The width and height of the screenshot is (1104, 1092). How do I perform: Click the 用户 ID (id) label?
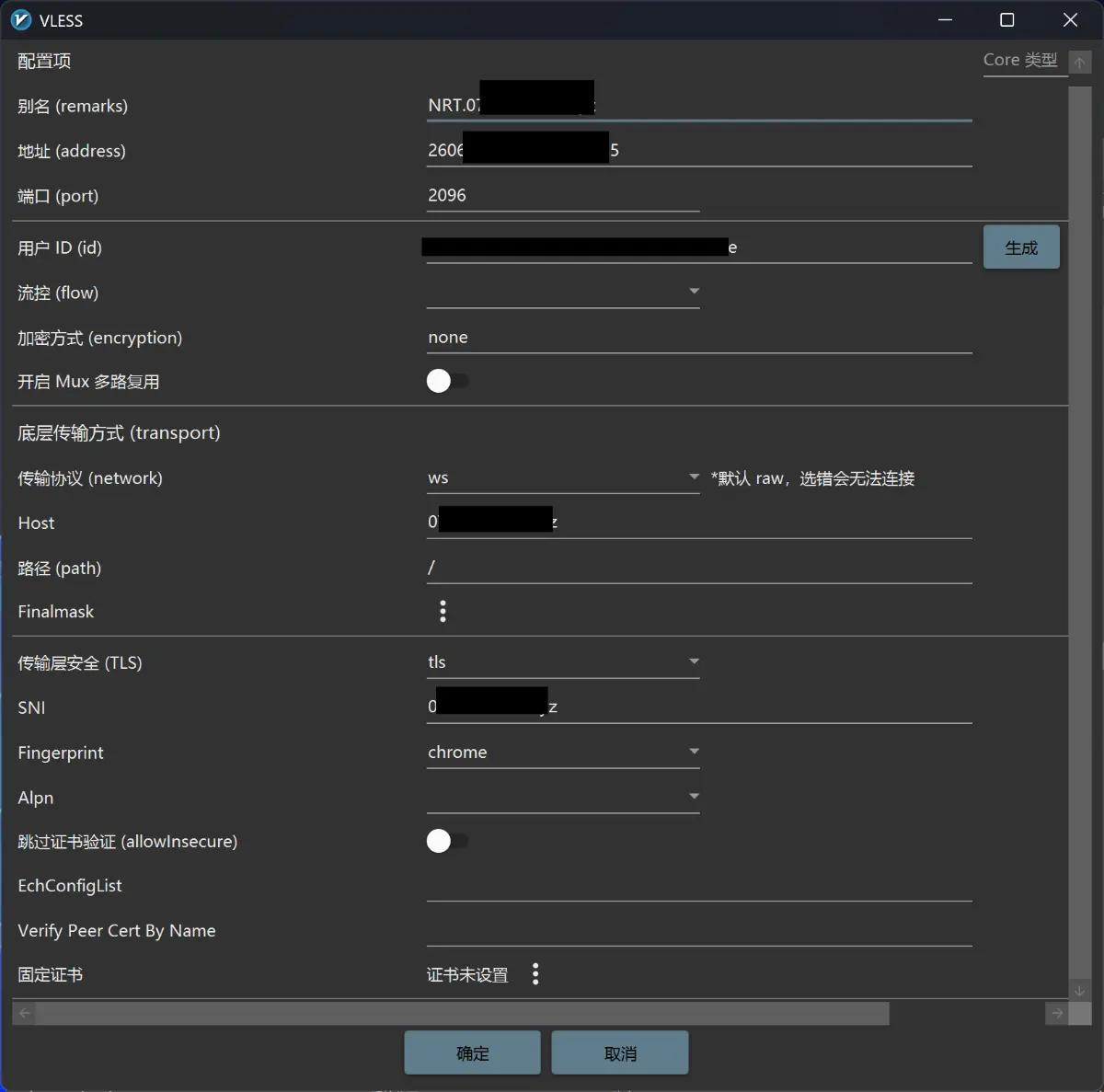coord(60,248)
